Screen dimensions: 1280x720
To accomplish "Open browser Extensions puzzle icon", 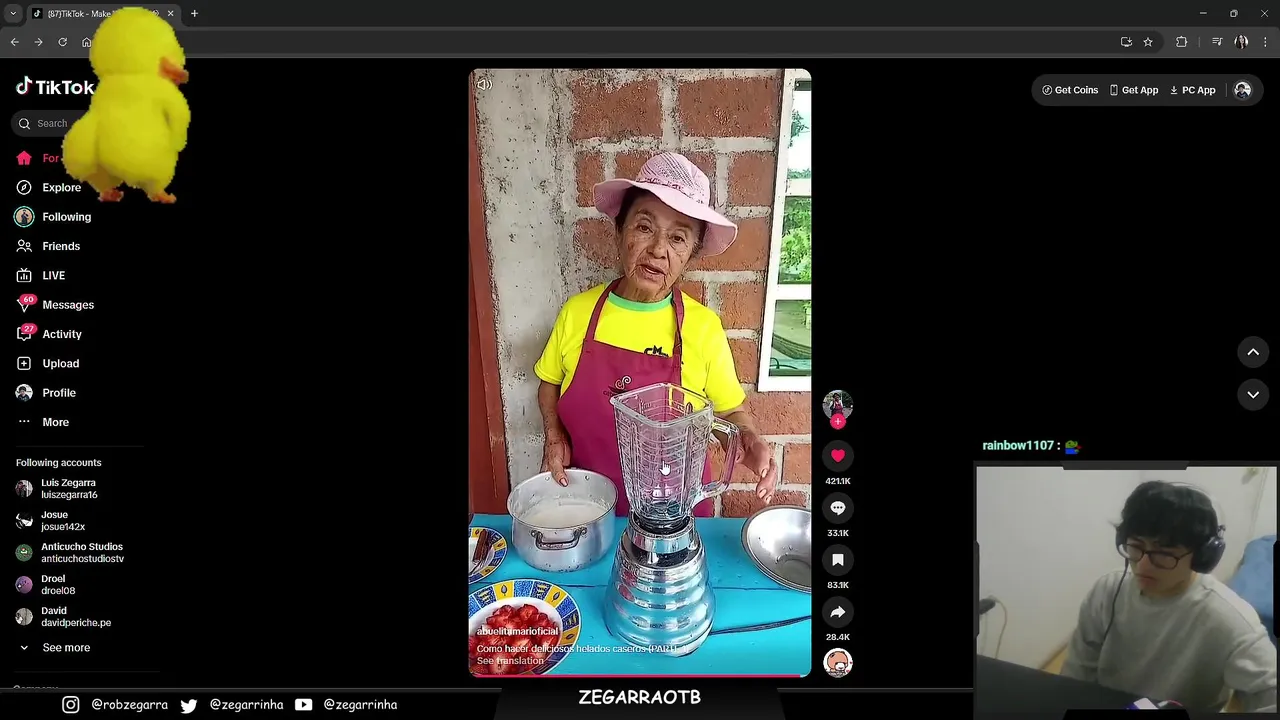I will [x=1182, y=42].
